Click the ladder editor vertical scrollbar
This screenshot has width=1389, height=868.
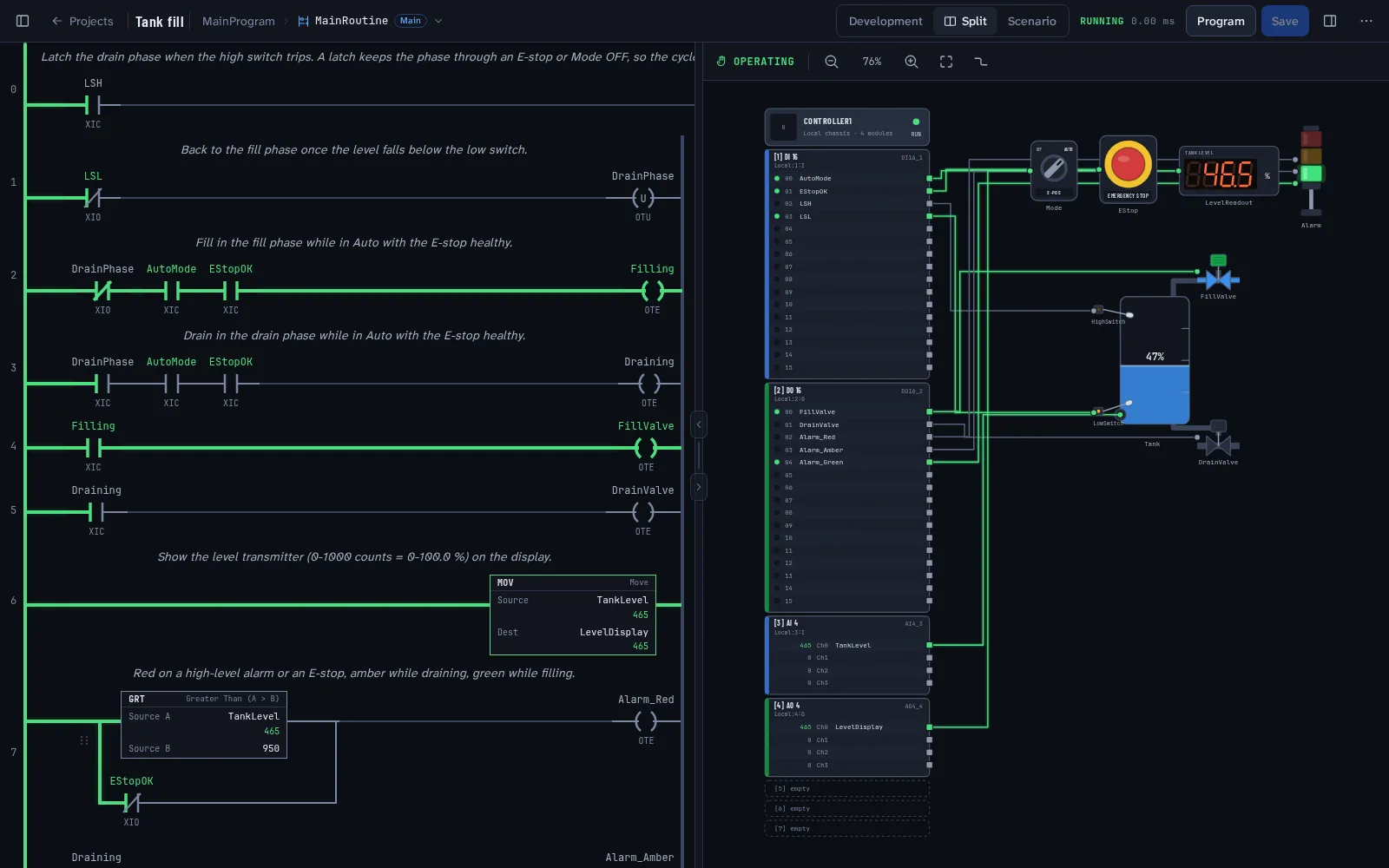pos(683,501)
